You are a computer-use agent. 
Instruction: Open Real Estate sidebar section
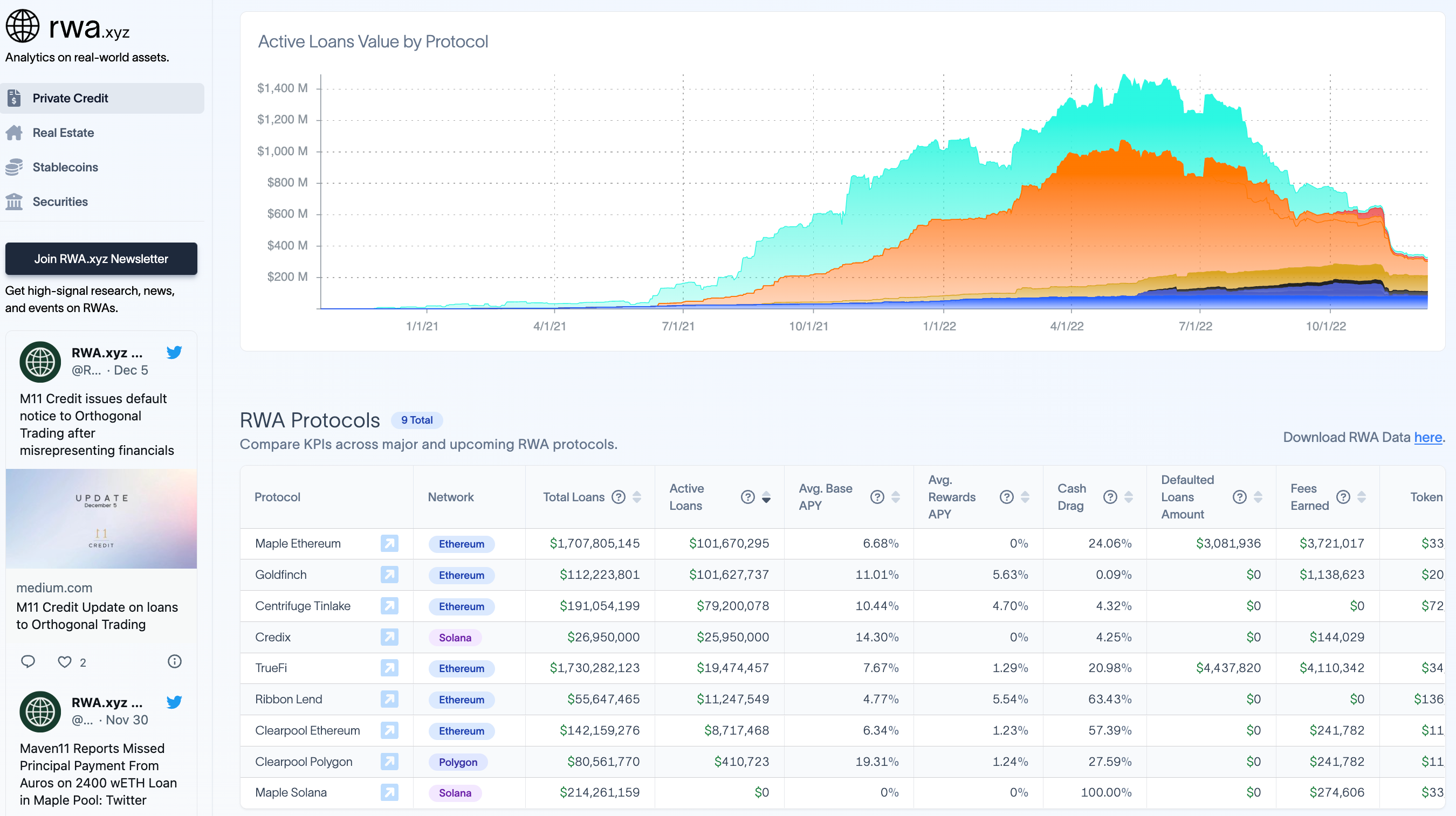click(63, 133)
